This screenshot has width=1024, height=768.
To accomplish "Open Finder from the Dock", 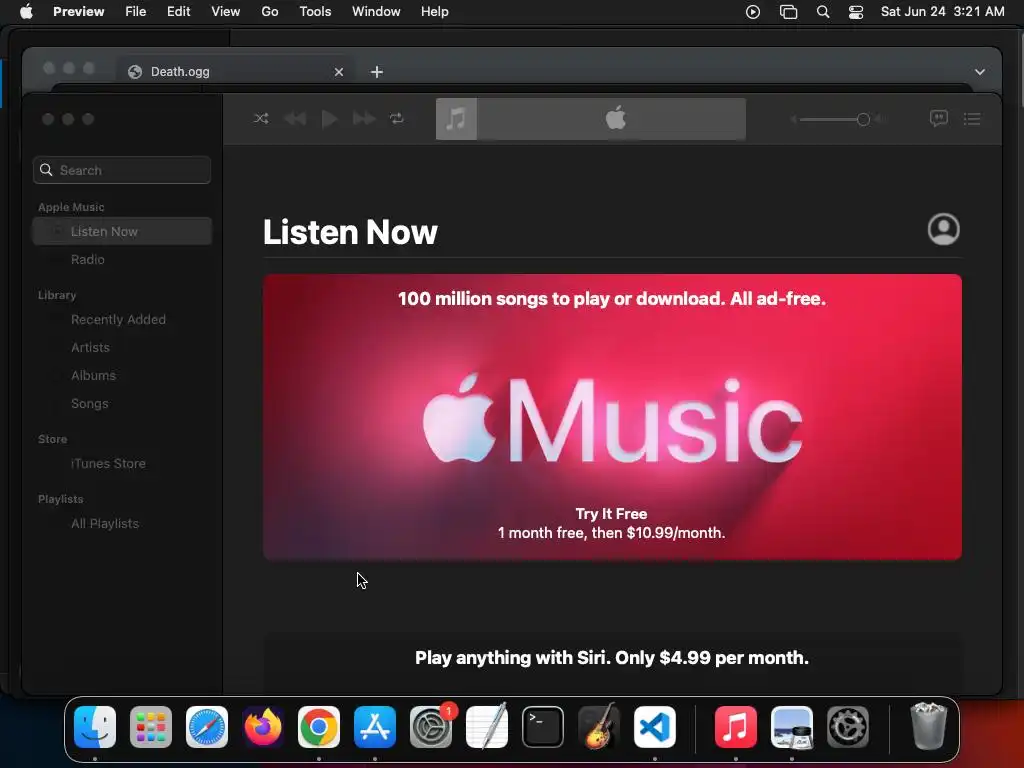I will coord(95,727).
